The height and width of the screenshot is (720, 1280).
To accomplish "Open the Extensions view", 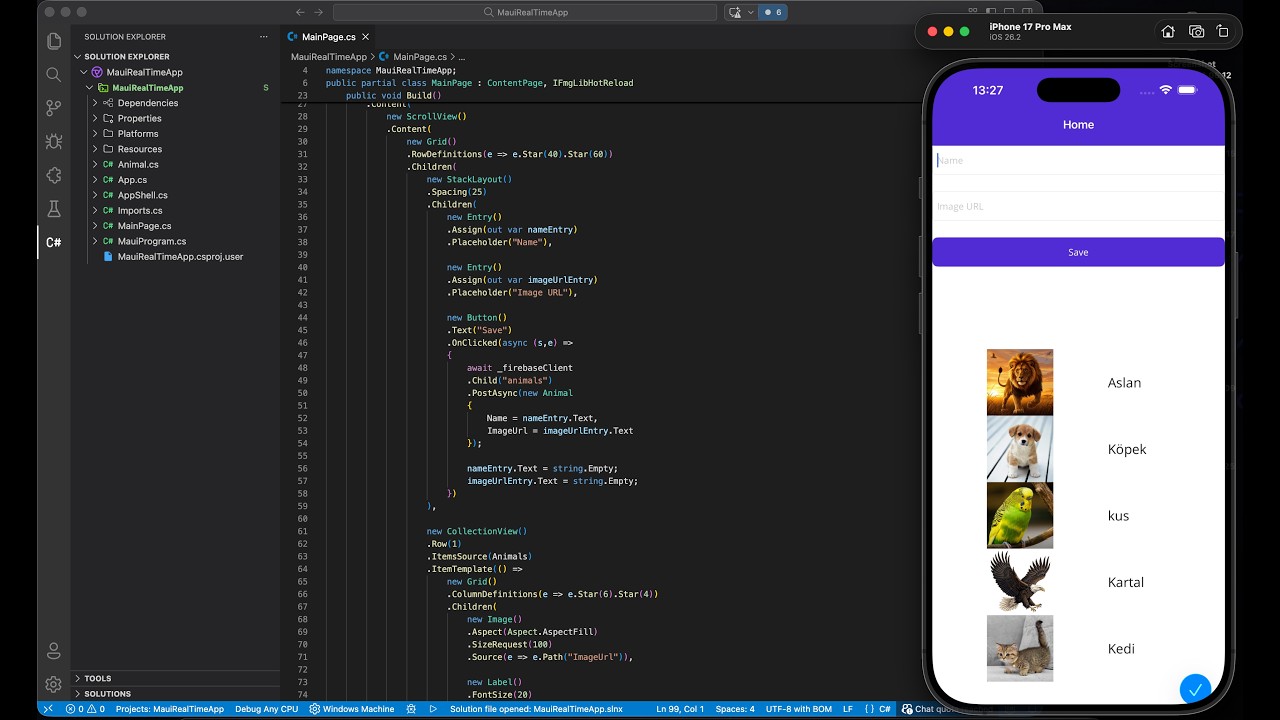I will click(54, 175).
